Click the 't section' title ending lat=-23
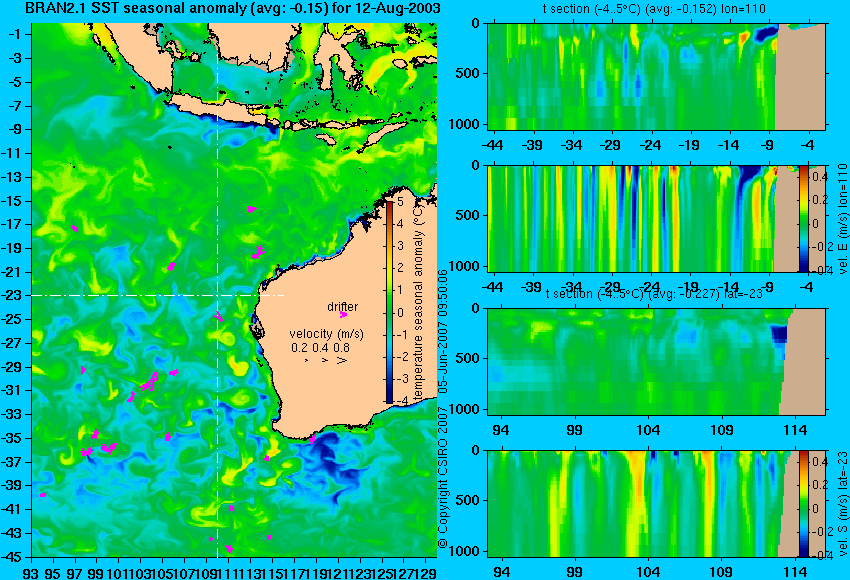The height and width of the screenshot is (580, 850). 654,294
